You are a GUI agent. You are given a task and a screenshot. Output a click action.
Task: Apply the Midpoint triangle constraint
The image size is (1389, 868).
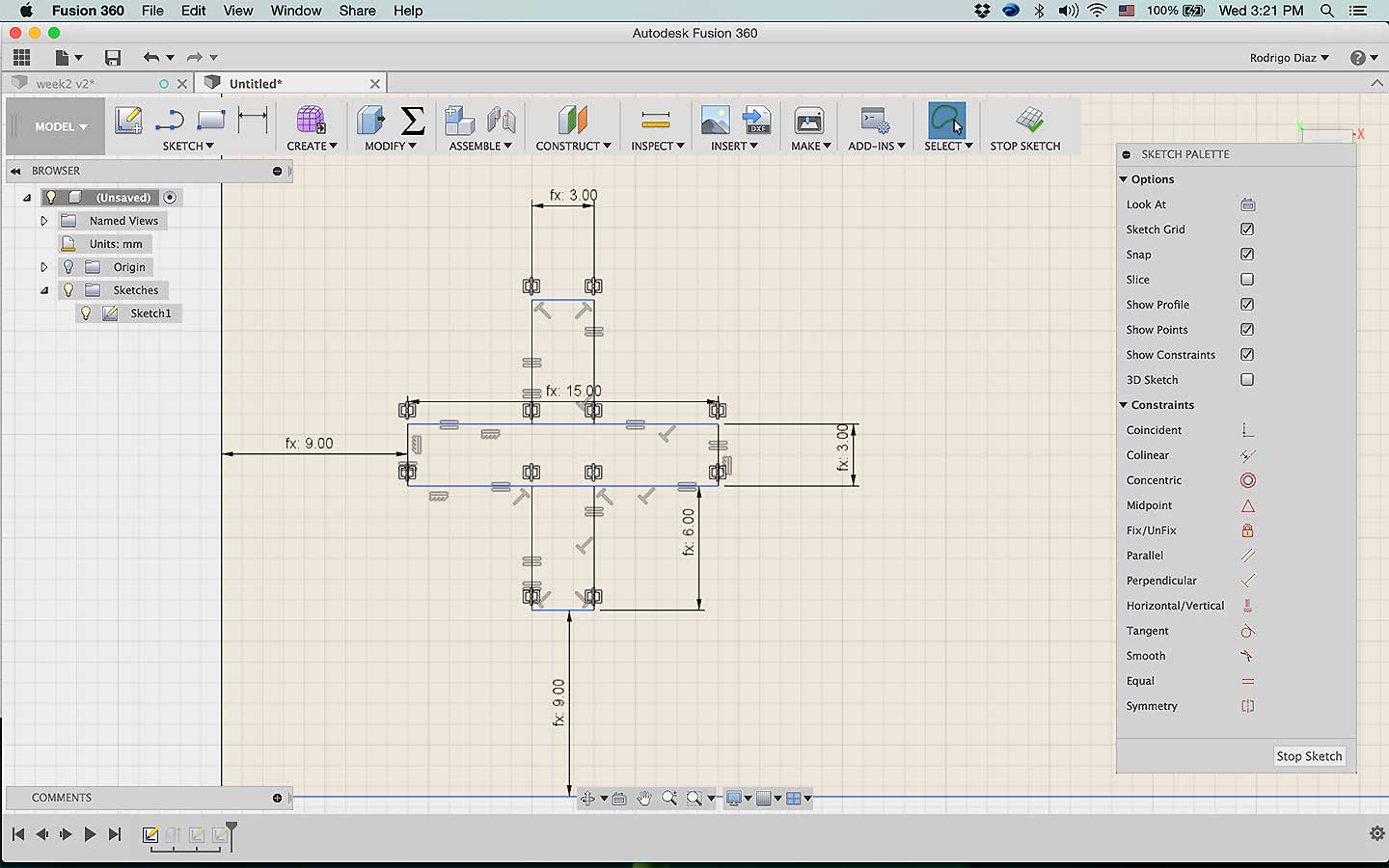(1247, 505)
